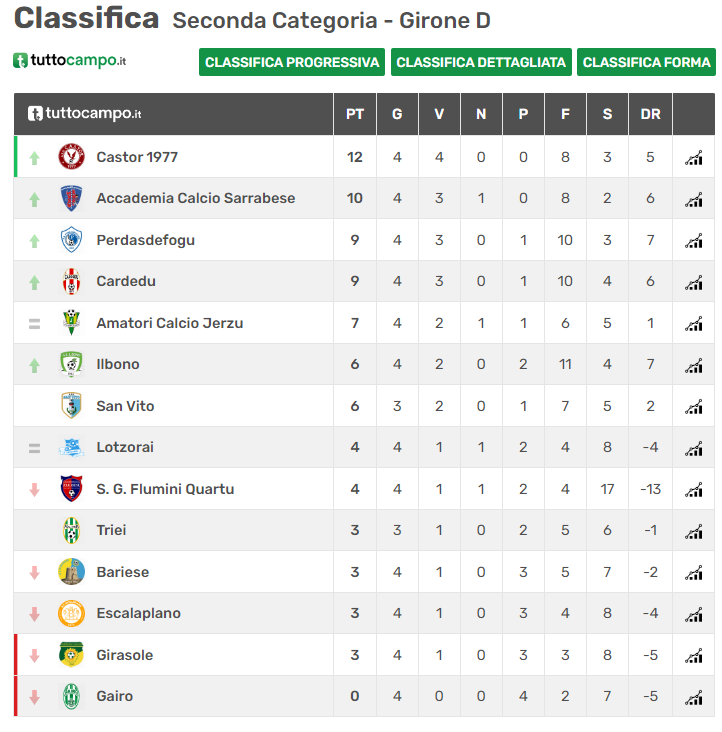Open the stats chart icon for Gairo
This screenshot has width=722, height=732.
[x=694, y=697]
